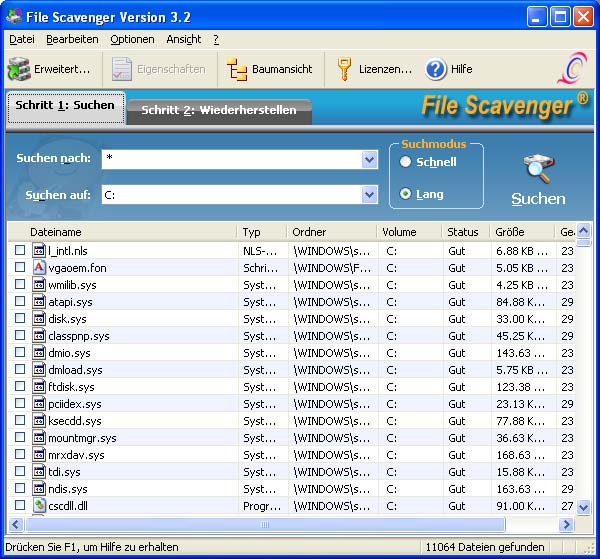
Task: Click the scroll down arrow
Action: click(x=584, y=507)
